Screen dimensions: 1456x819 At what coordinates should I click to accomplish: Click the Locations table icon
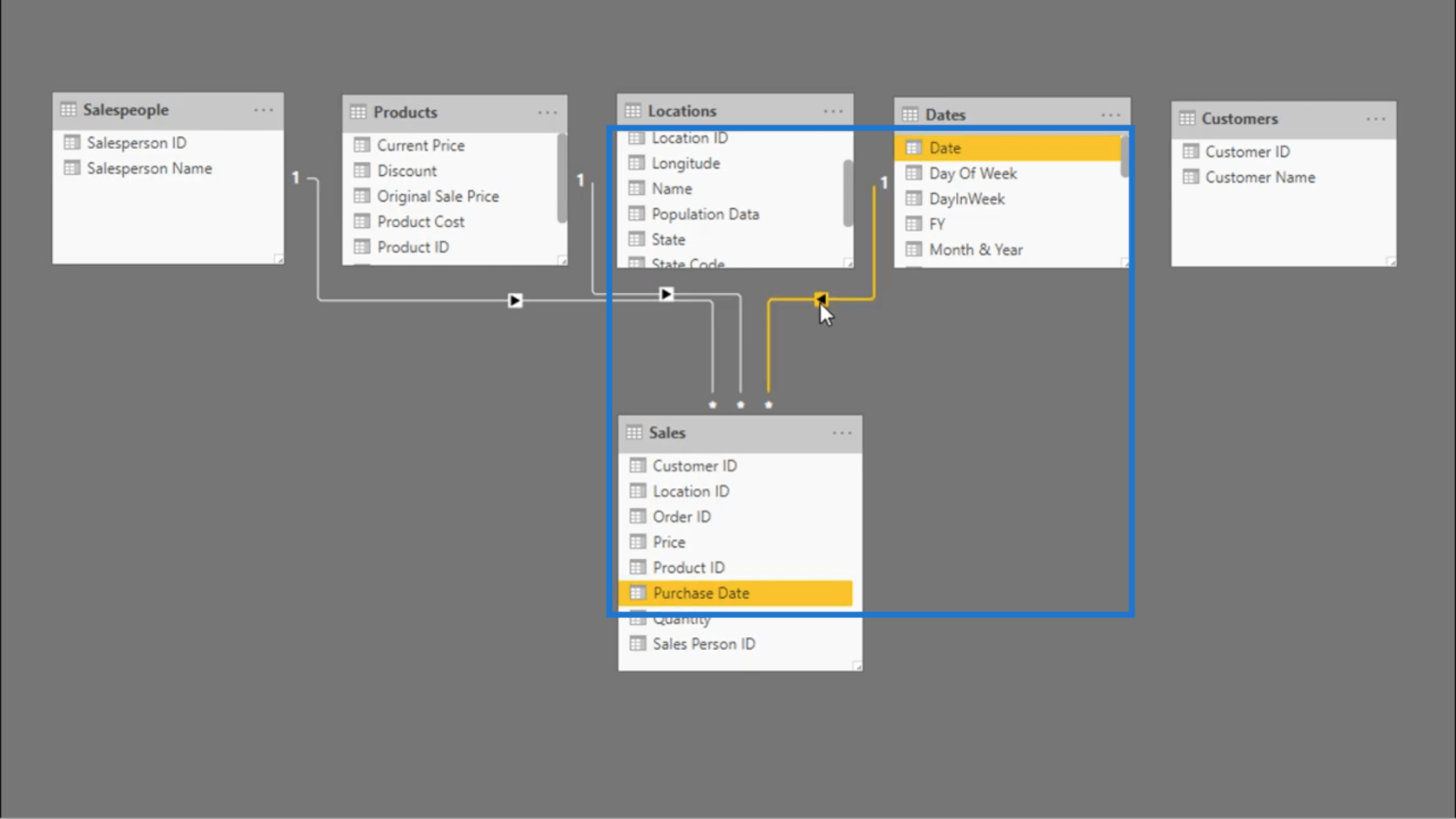(x=633, y=111)
